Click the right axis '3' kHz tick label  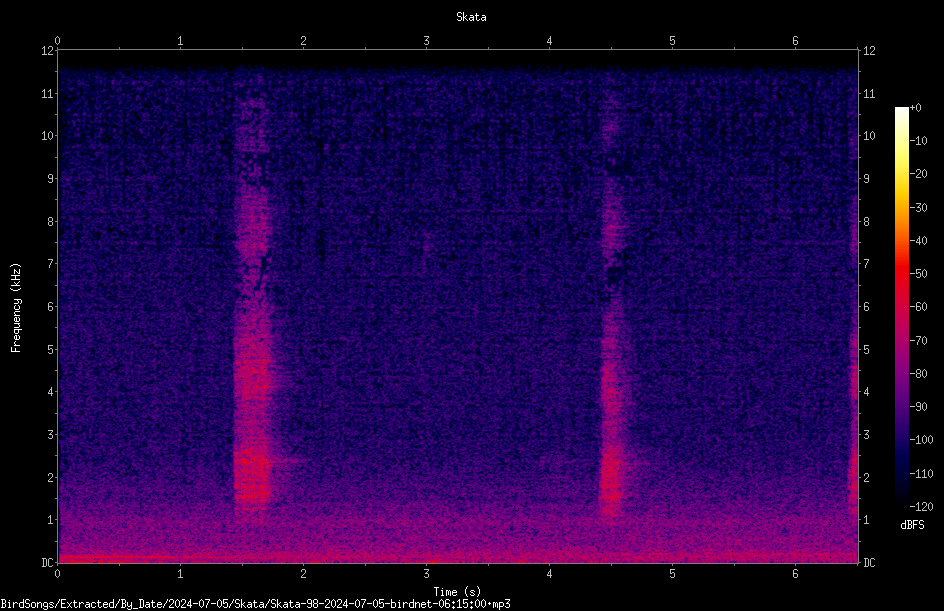pos(866,434)
